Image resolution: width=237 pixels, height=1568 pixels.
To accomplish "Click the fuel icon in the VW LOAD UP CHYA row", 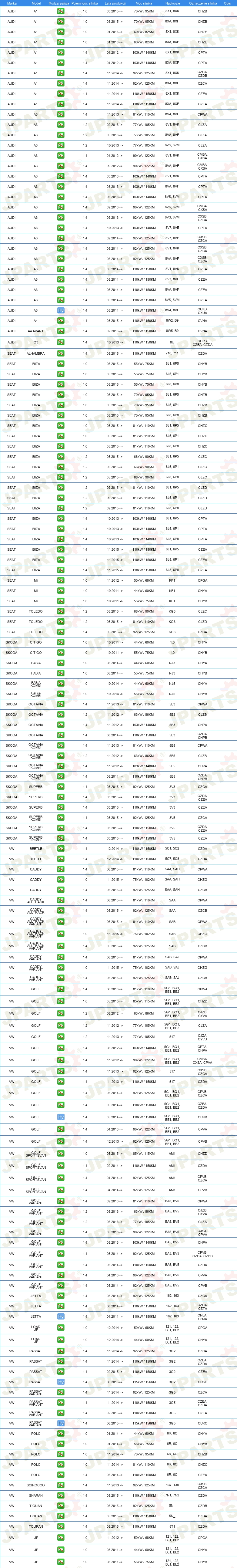I will click(x=61, y=1340).
